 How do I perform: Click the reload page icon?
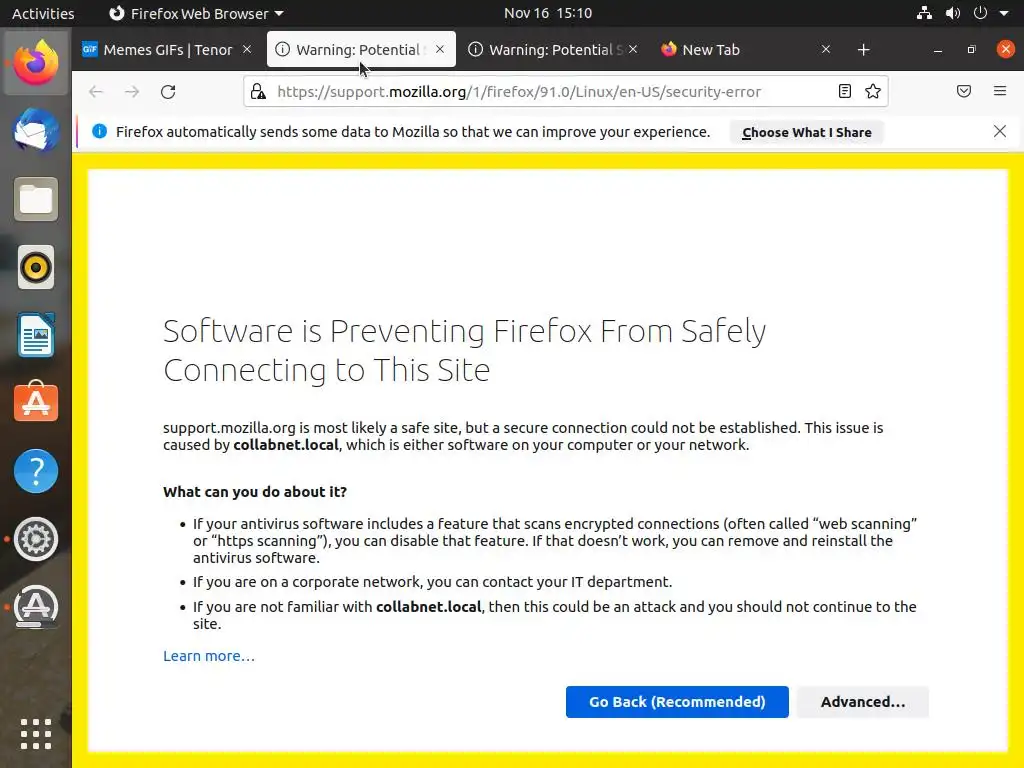[168, 92]
